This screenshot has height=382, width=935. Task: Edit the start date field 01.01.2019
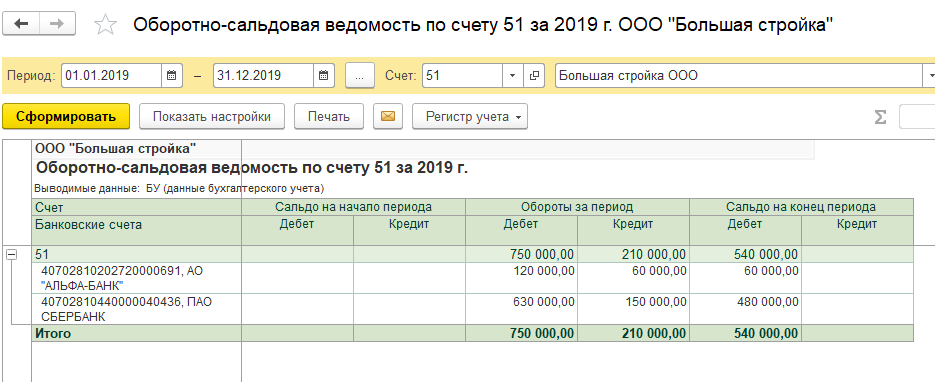(x=112, y=76)
